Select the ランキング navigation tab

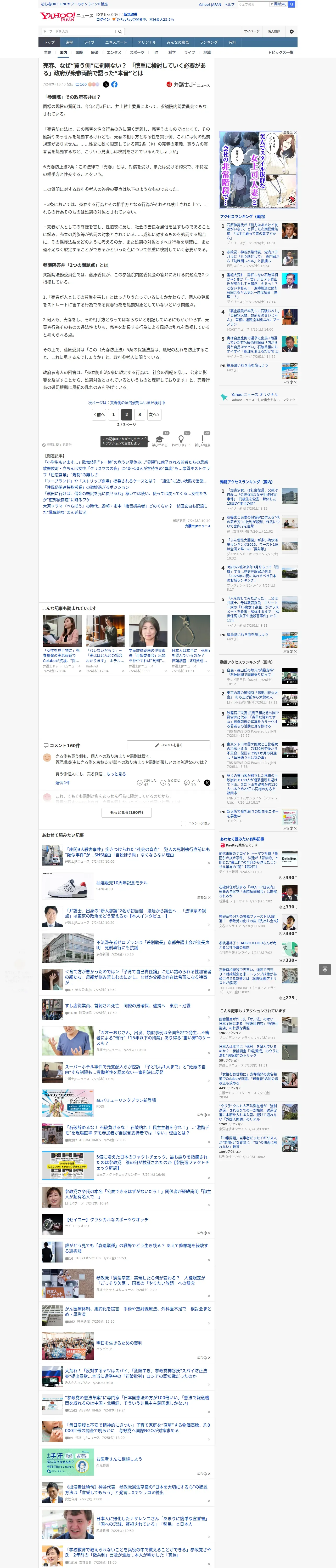pos(209,43)
